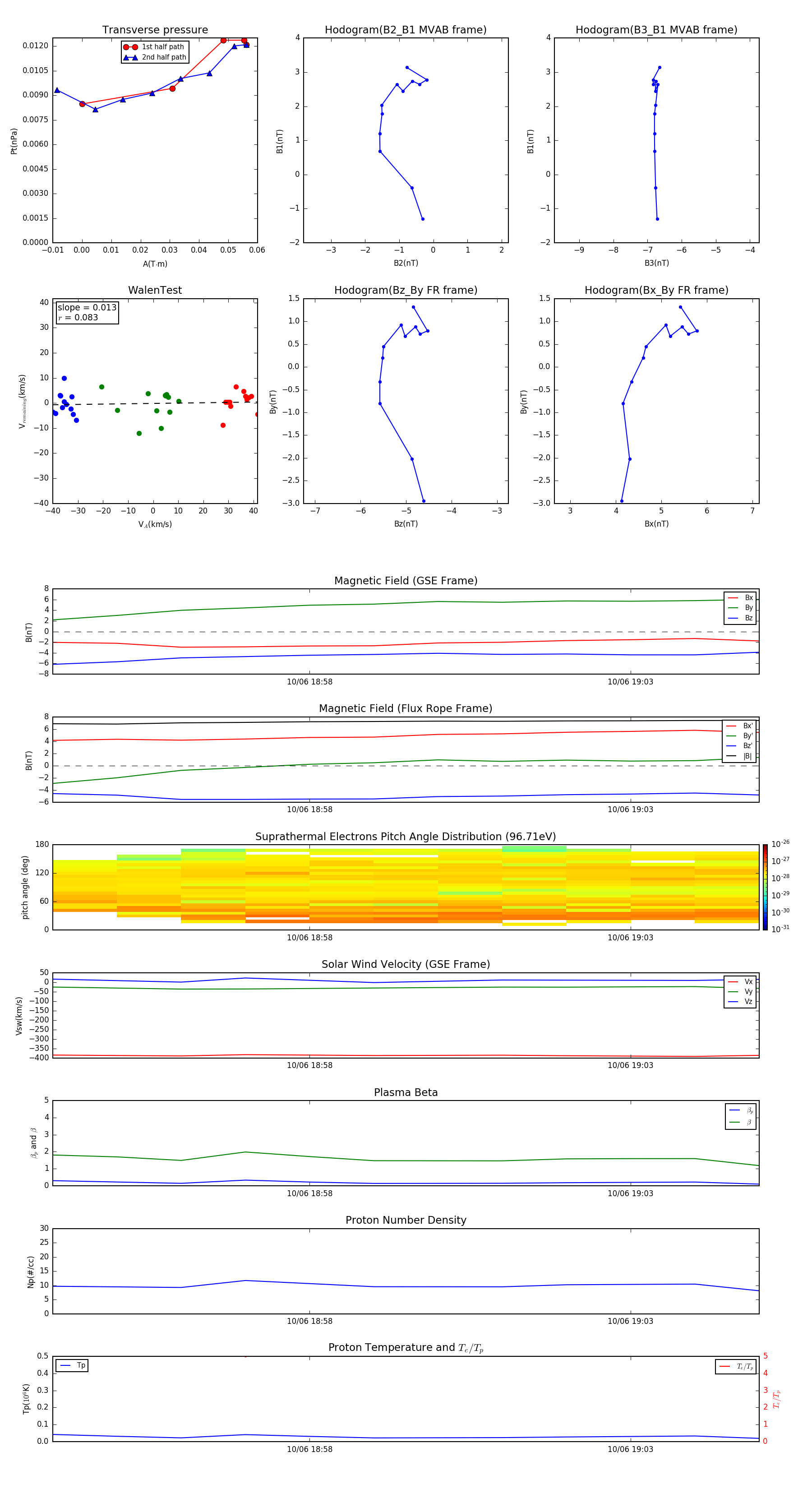Click the 'Tp' legend entry in temperature plot
Screen dimensions: 812x1489
[x=72, y=1365]
